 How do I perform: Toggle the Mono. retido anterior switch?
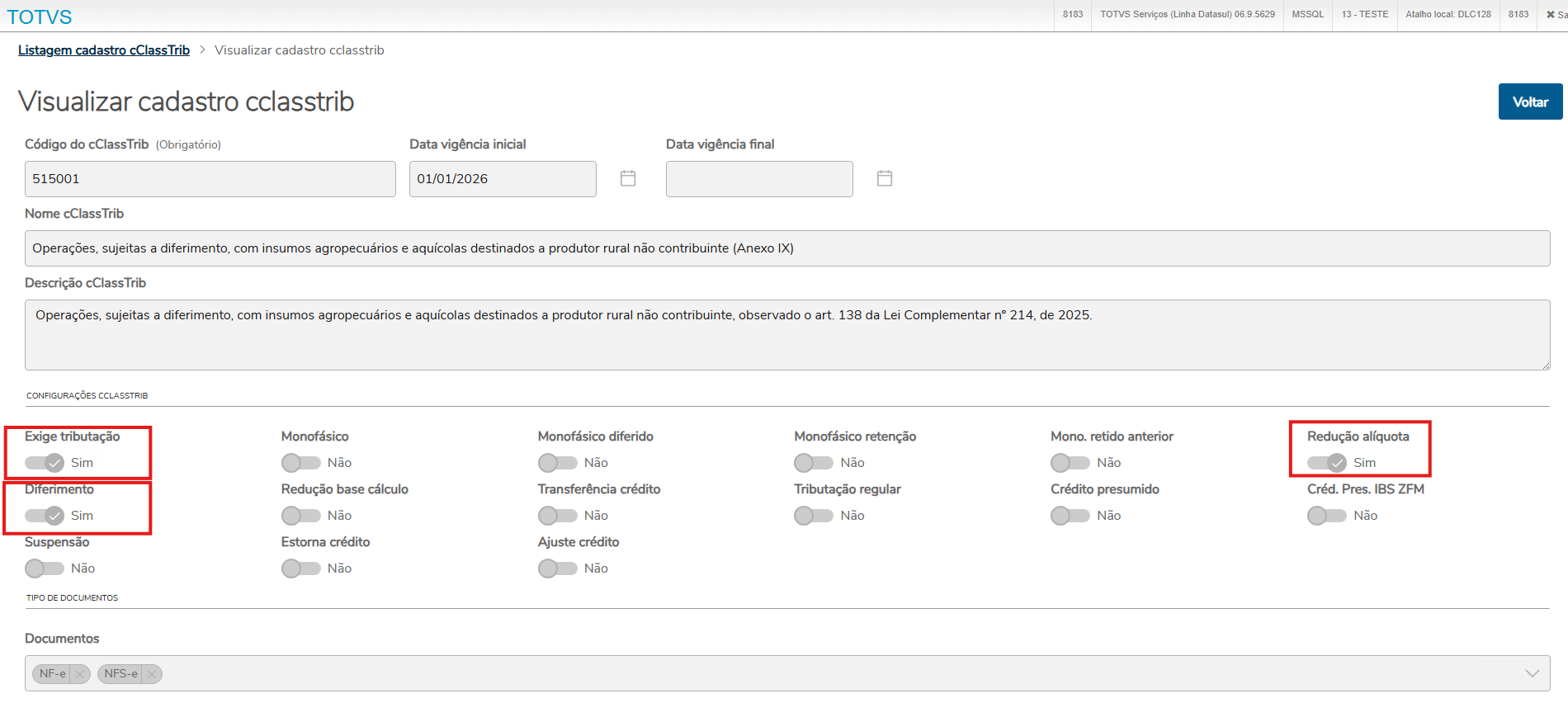click(1070, 463)
